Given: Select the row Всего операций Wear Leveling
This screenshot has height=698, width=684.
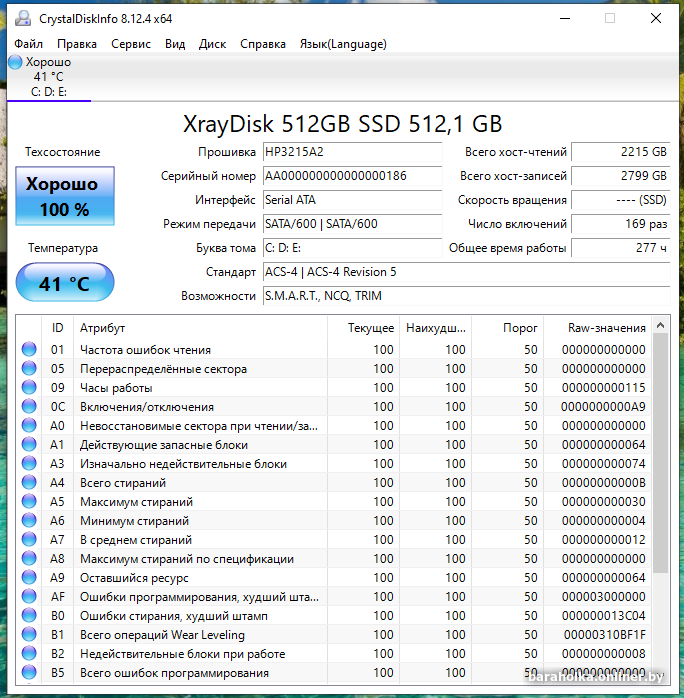Looking at the screenshot, I should click(x=334, y=634).
